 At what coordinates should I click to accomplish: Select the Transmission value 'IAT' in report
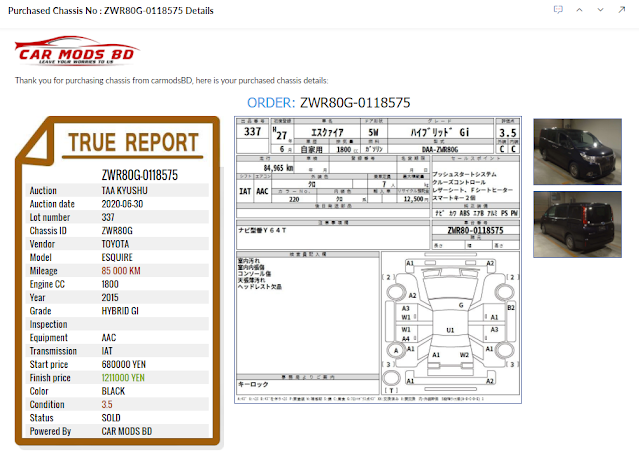pyautogui.click(x=107, y=351)
